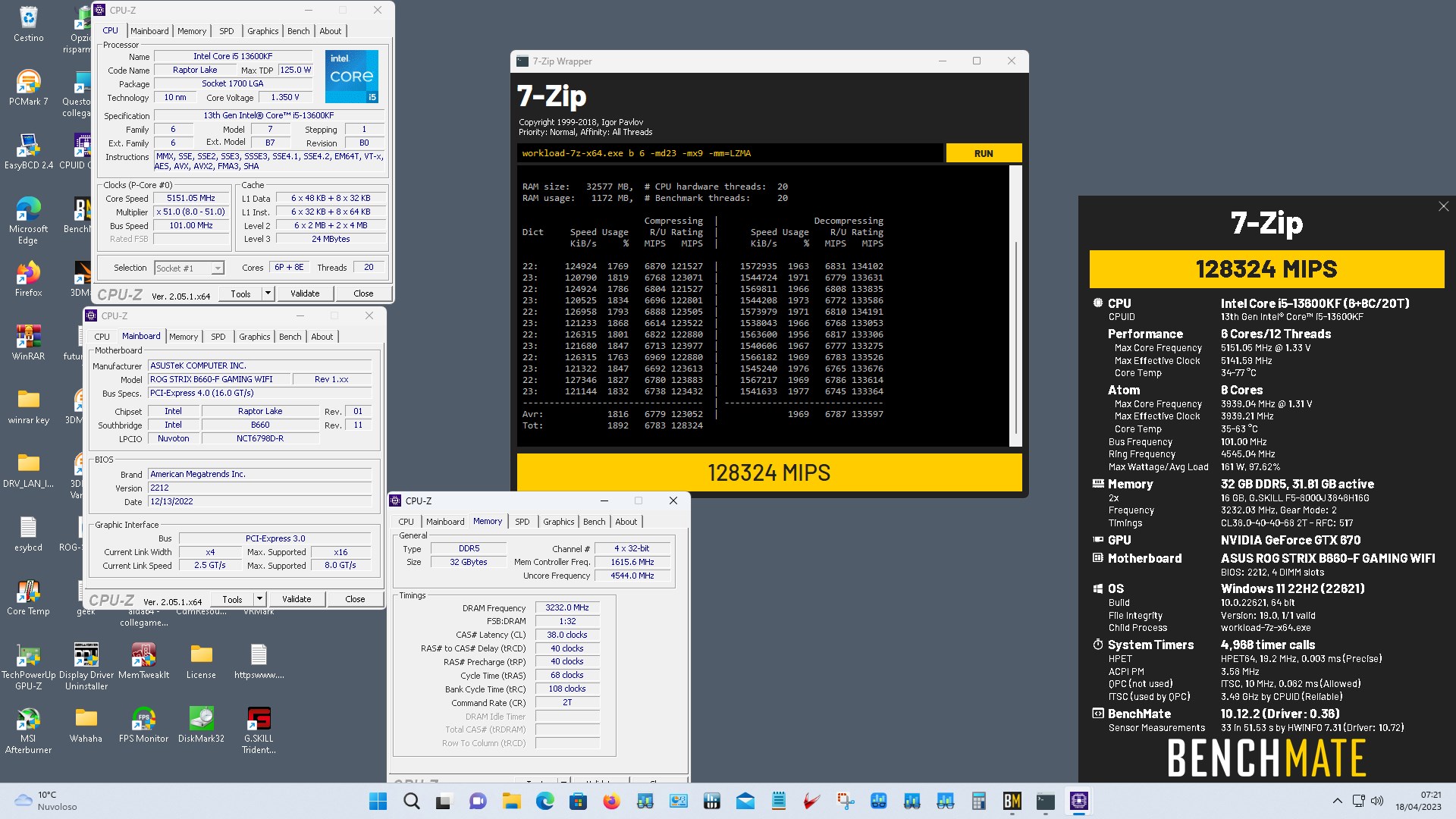Launch EasyBCD 2.4 from the desktop
The image size is (1456, 819).
(x=29, y=152)
